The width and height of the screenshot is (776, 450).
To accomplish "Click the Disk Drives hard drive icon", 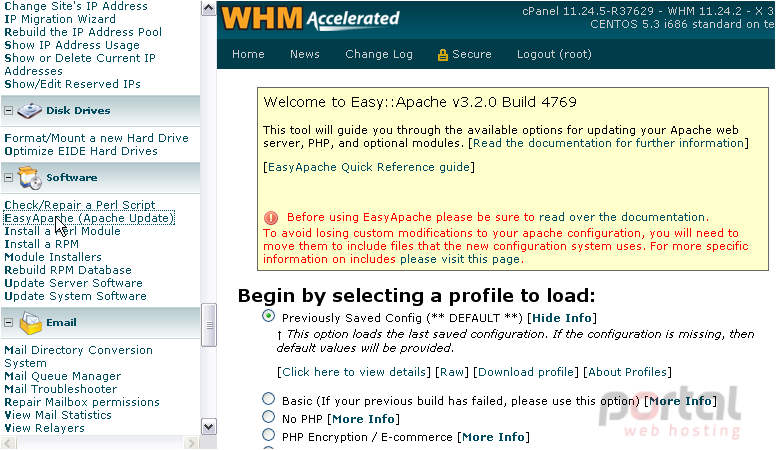I will (29, 111).
